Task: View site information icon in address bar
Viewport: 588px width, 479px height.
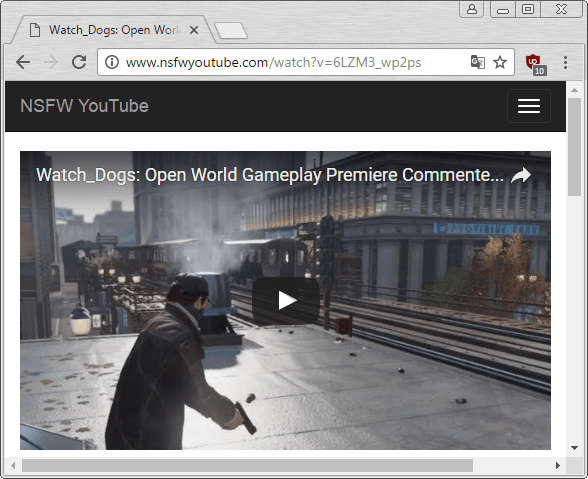Action: pos(112,62)
